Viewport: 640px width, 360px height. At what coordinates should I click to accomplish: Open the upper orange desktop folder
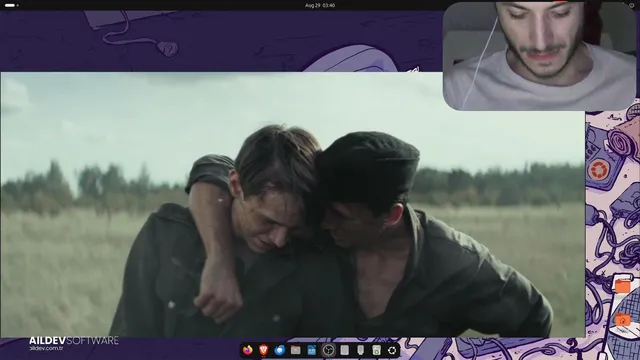pyautogui.click(x=623, y=286)
